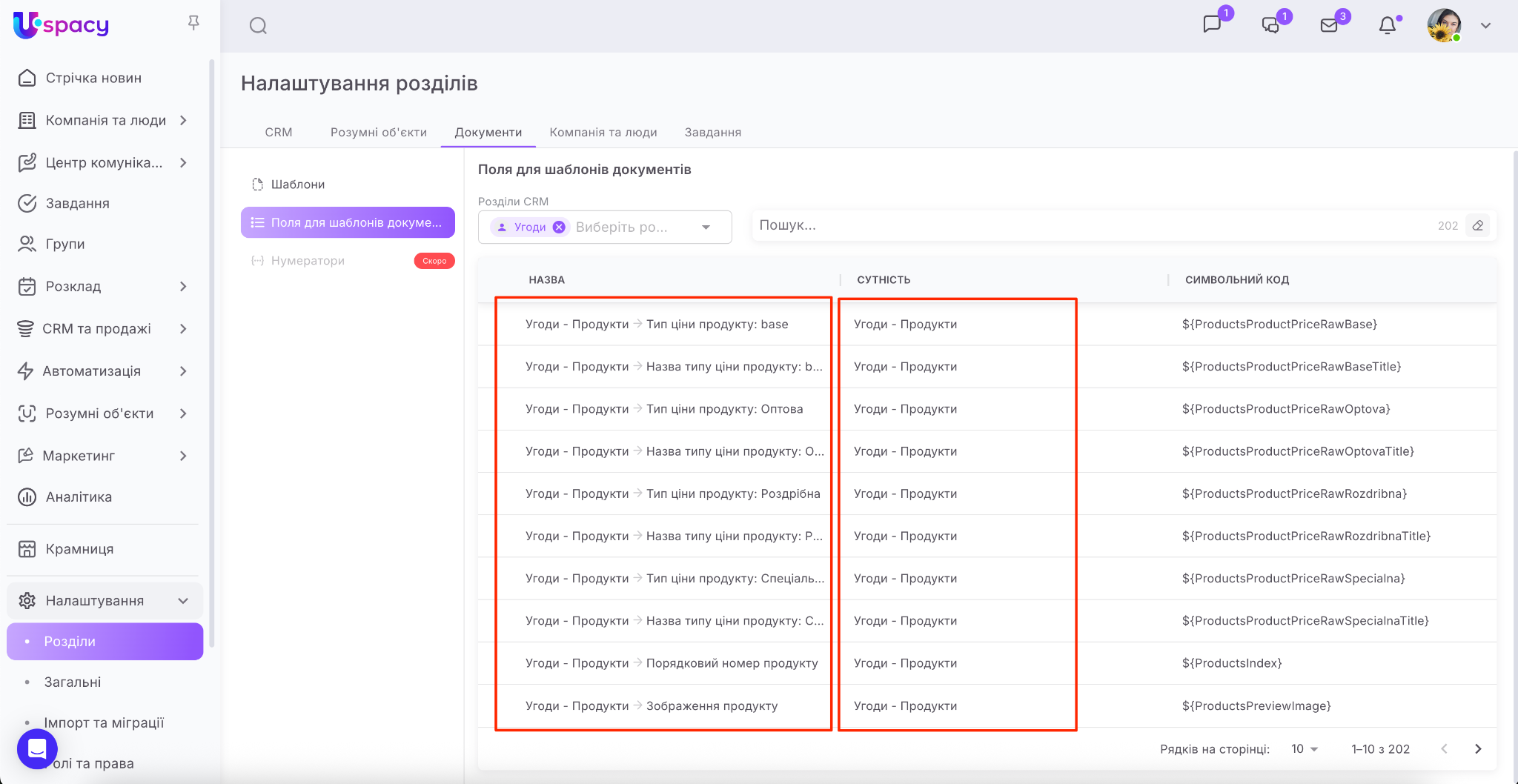Open the rows per page dropdown

(1305, 749)
